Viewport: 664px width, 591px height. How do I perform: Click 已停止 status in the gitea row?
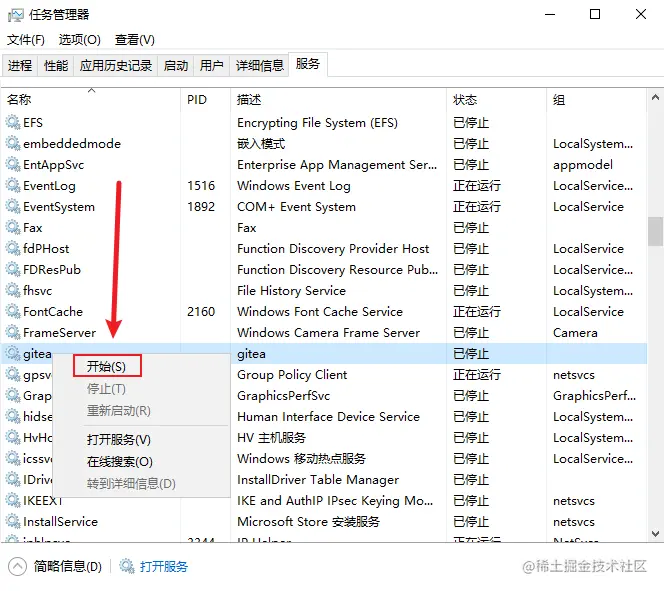click(471, 353)
